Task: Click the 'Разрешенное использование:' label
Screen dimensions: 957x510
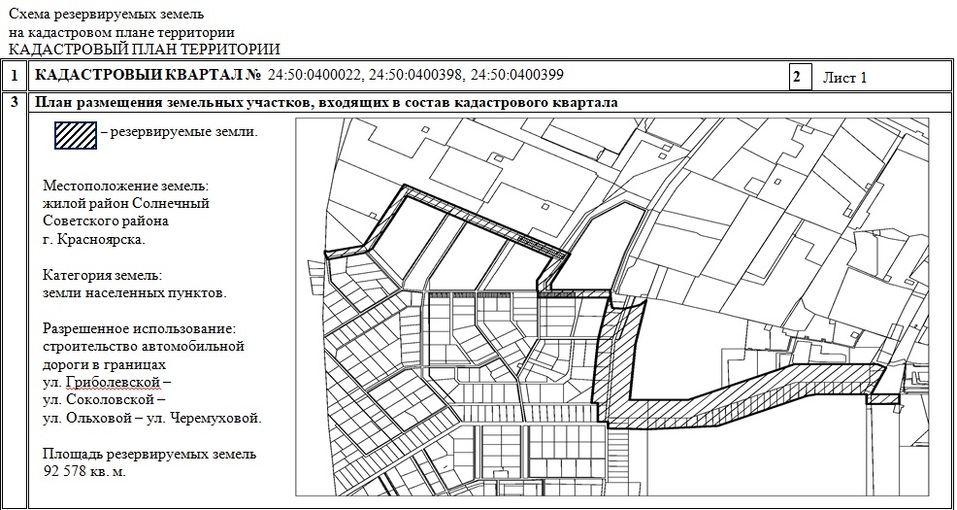Action: (x=140, y=329)
